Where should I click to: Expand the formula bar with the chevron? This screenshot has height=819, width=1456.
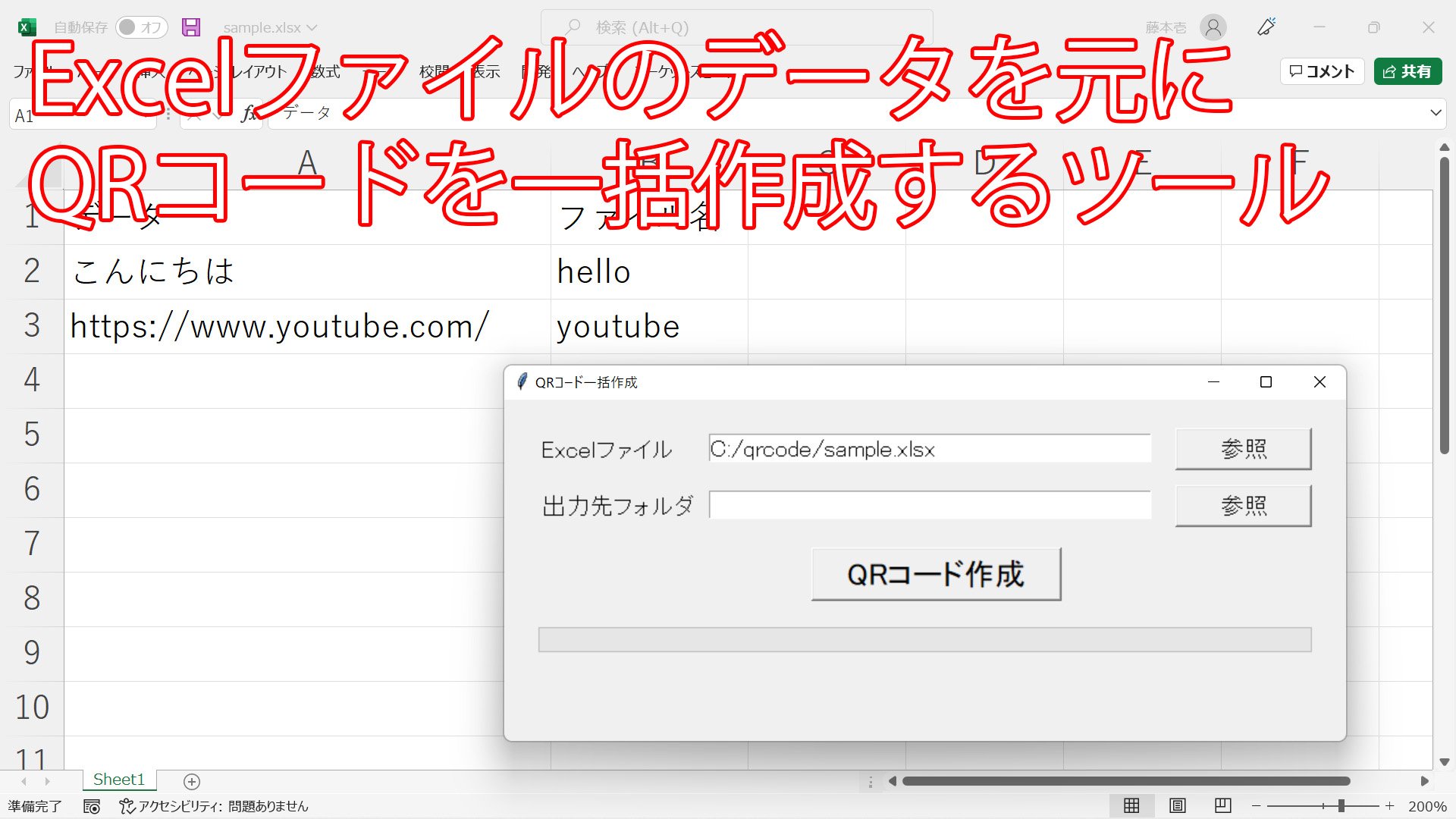tap(1435, 113)
